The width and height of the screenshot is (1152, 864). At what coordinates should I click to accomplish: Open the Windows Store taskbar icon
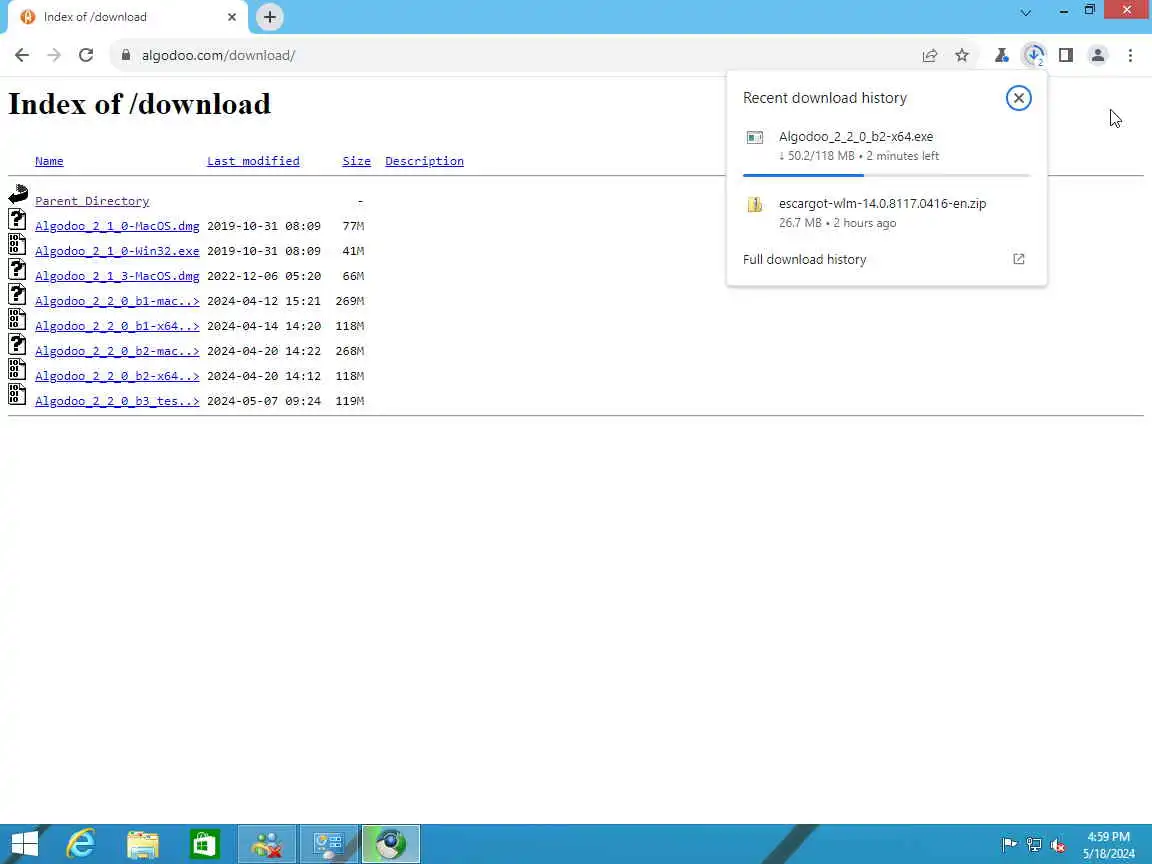[x=205, y=844]
